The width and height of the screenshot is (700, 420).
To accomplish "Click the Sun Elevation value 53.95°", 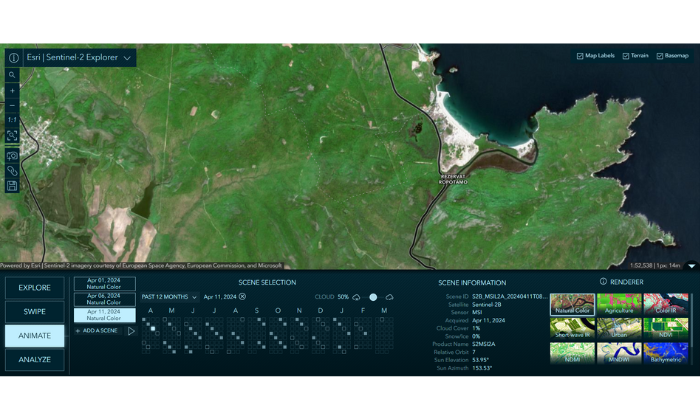I will [x=482, y=360].
